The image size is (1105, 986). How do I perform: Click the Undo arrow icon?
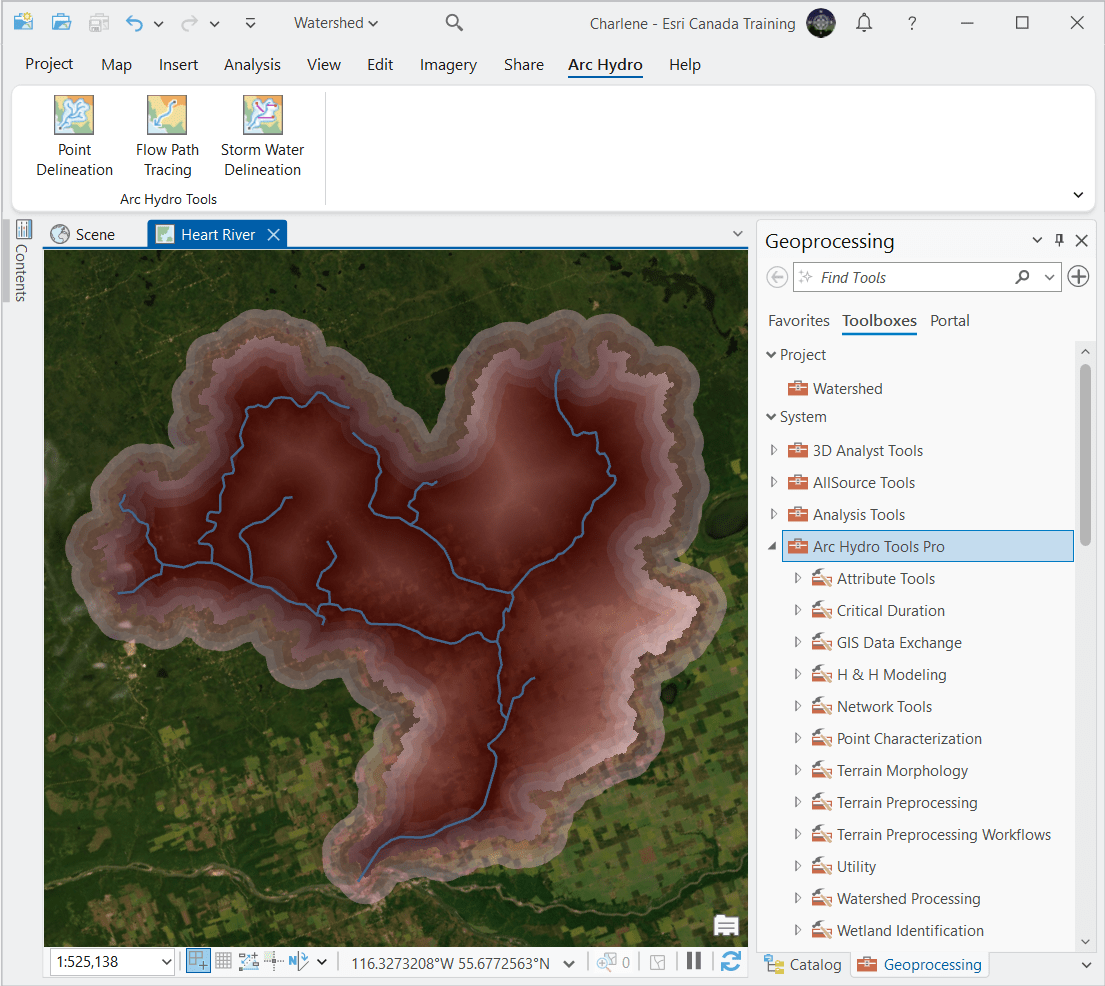[x=135, y=23]
